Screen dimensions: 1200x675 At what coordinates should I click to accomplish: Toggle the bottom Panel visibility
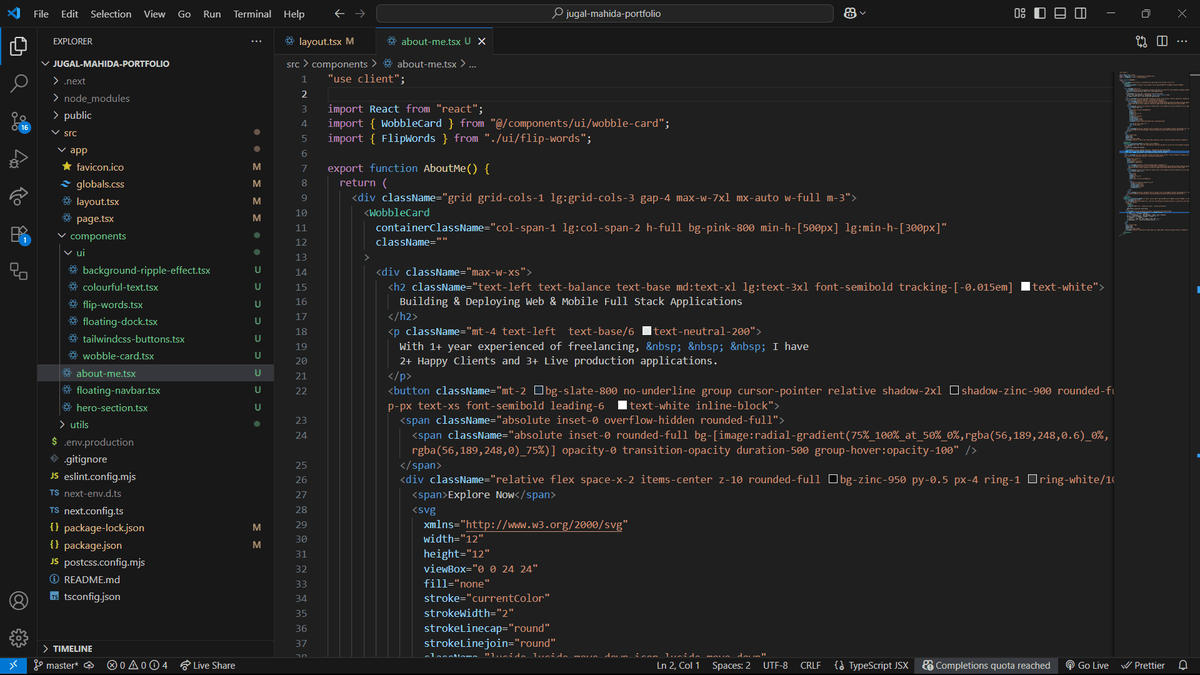pyautogui.click(x=1061, y=13)
